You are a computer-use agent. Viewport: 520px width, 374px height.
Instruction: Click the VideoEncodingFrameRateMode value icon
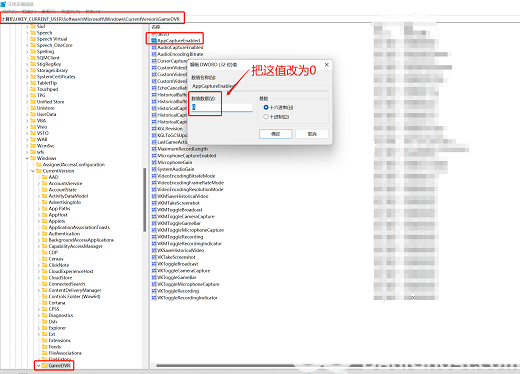click(154, 183)
